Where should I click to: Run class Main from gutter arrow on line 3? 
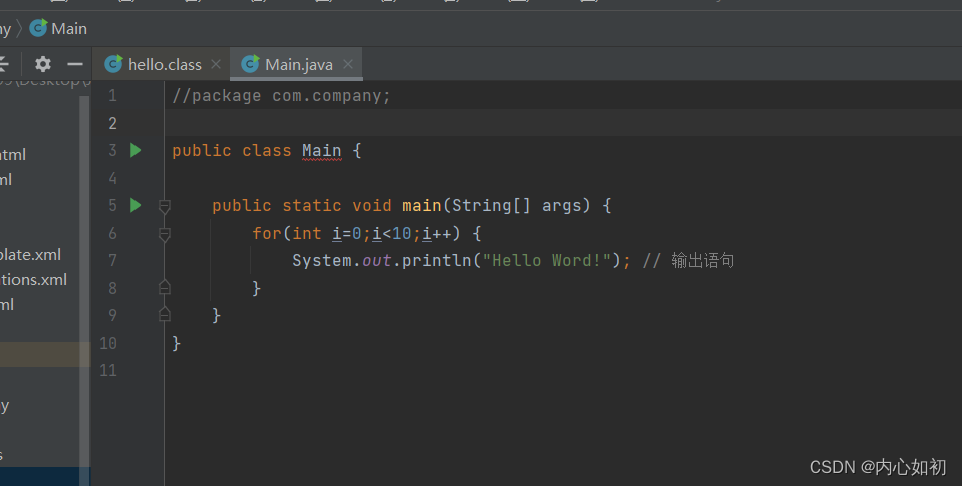[136, 150]
